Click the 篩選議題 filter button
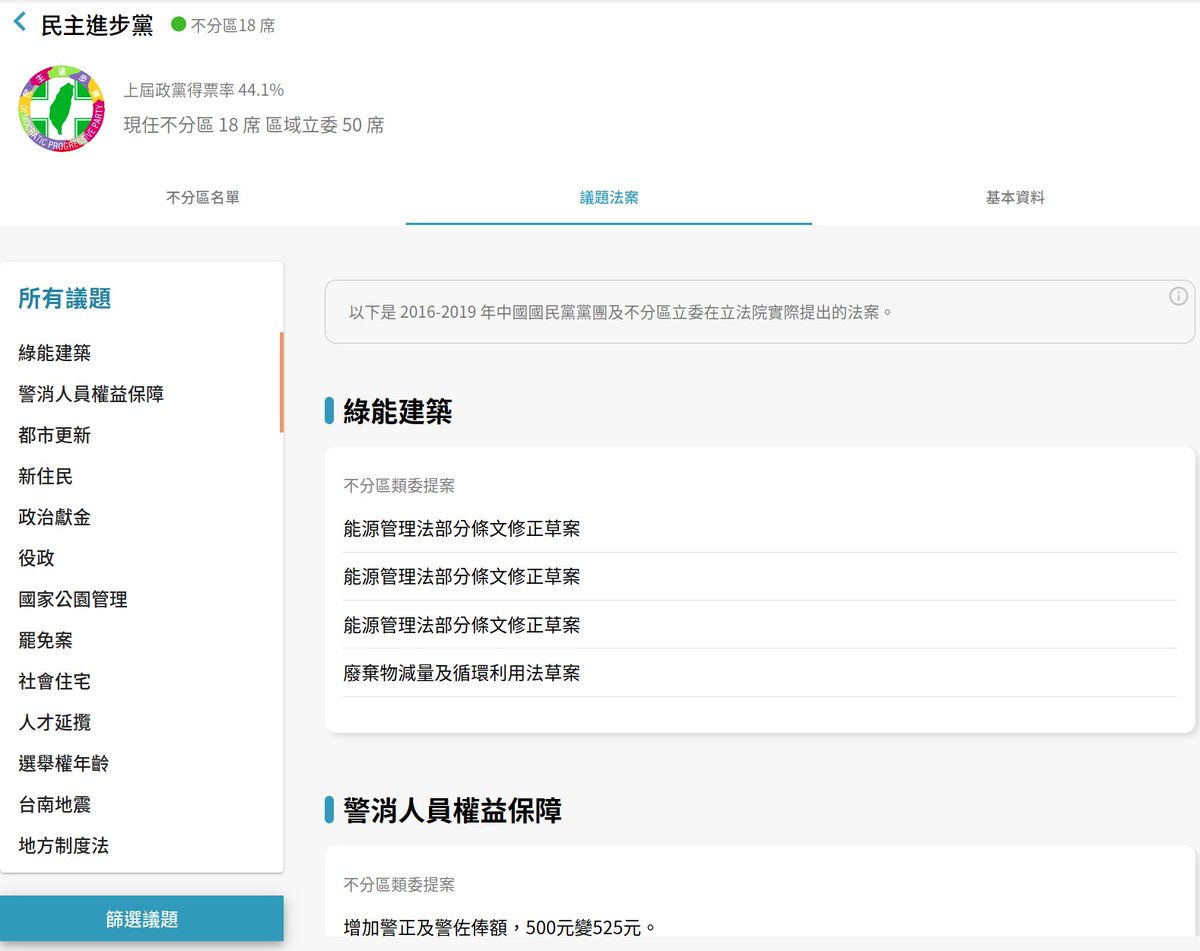Screen dimensions: 1200x951 pos(142,919)
